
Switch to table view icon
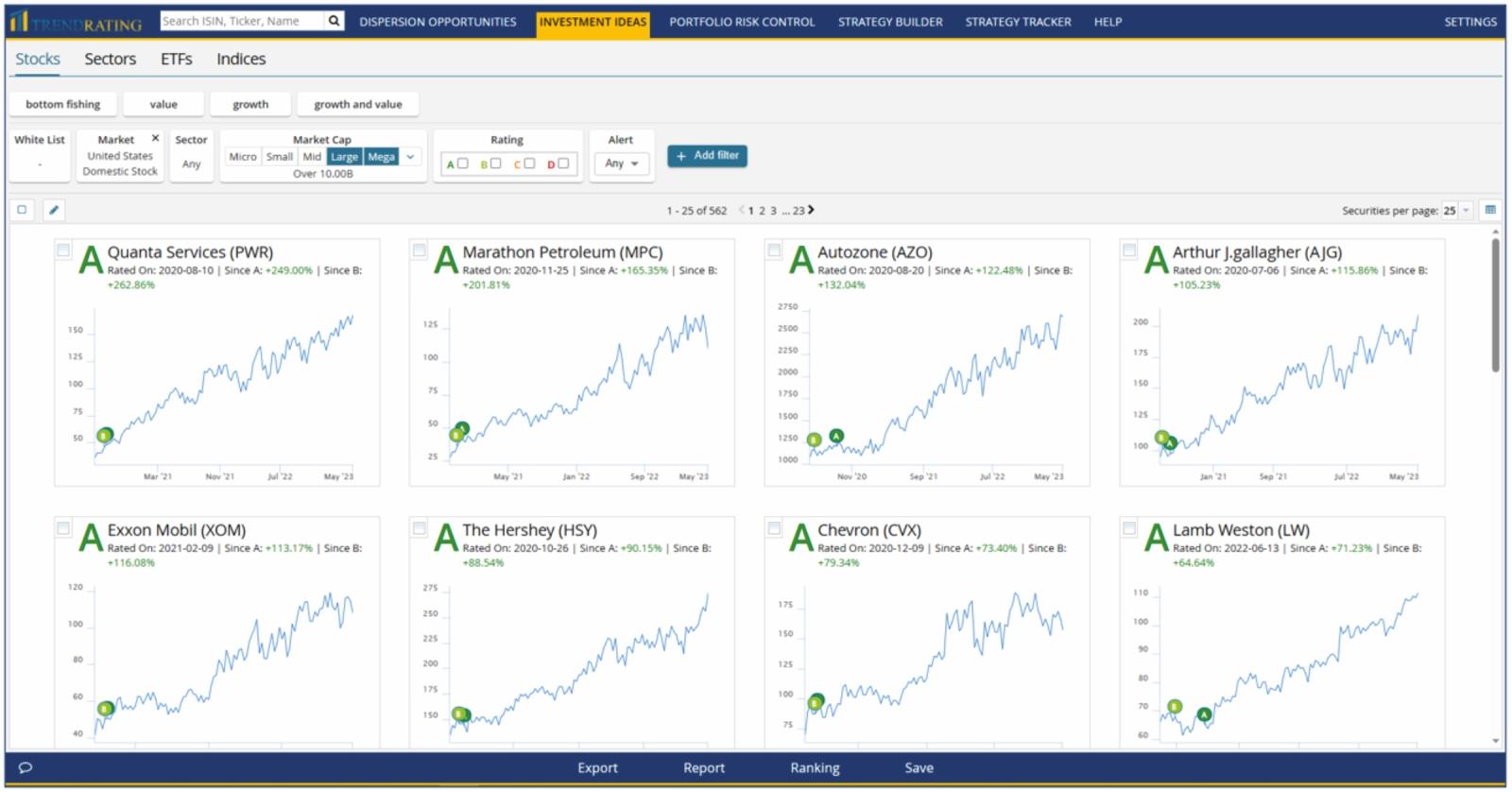tap(1490, 210)
